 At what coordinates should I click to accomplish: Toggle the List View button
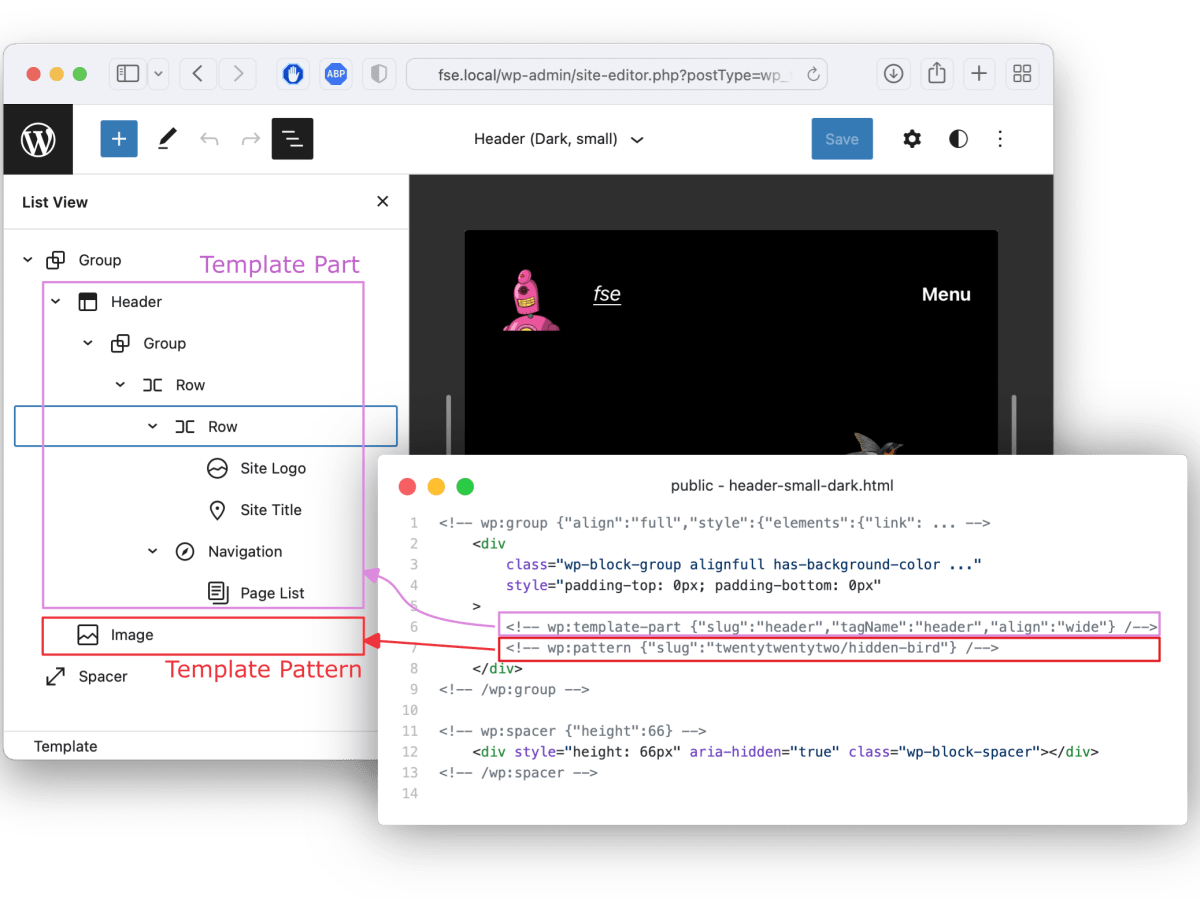point(292,139)
